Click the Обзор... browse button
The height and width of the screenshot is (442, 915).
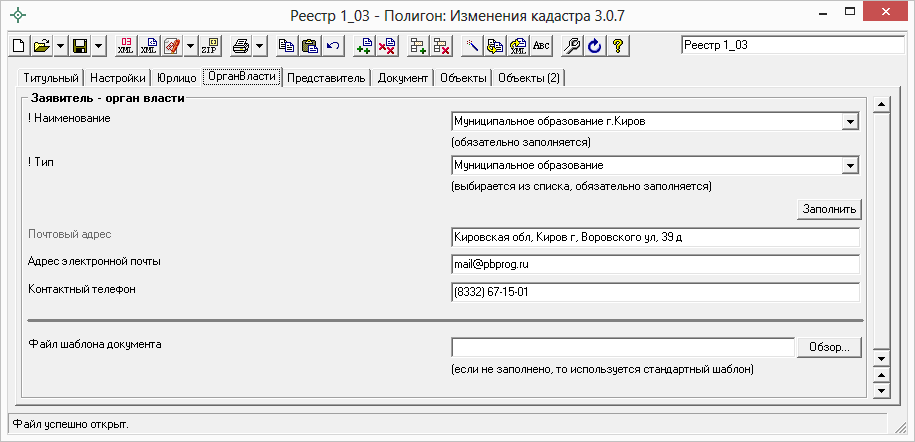coord(829,347)
